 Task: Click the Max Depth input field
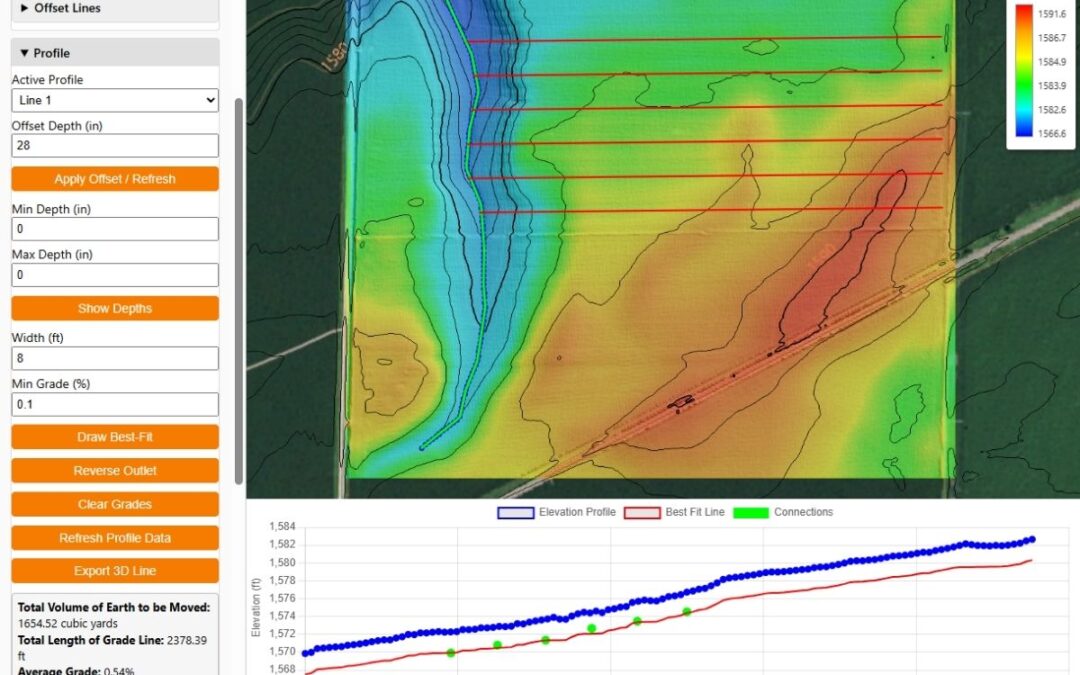(115, 275)
